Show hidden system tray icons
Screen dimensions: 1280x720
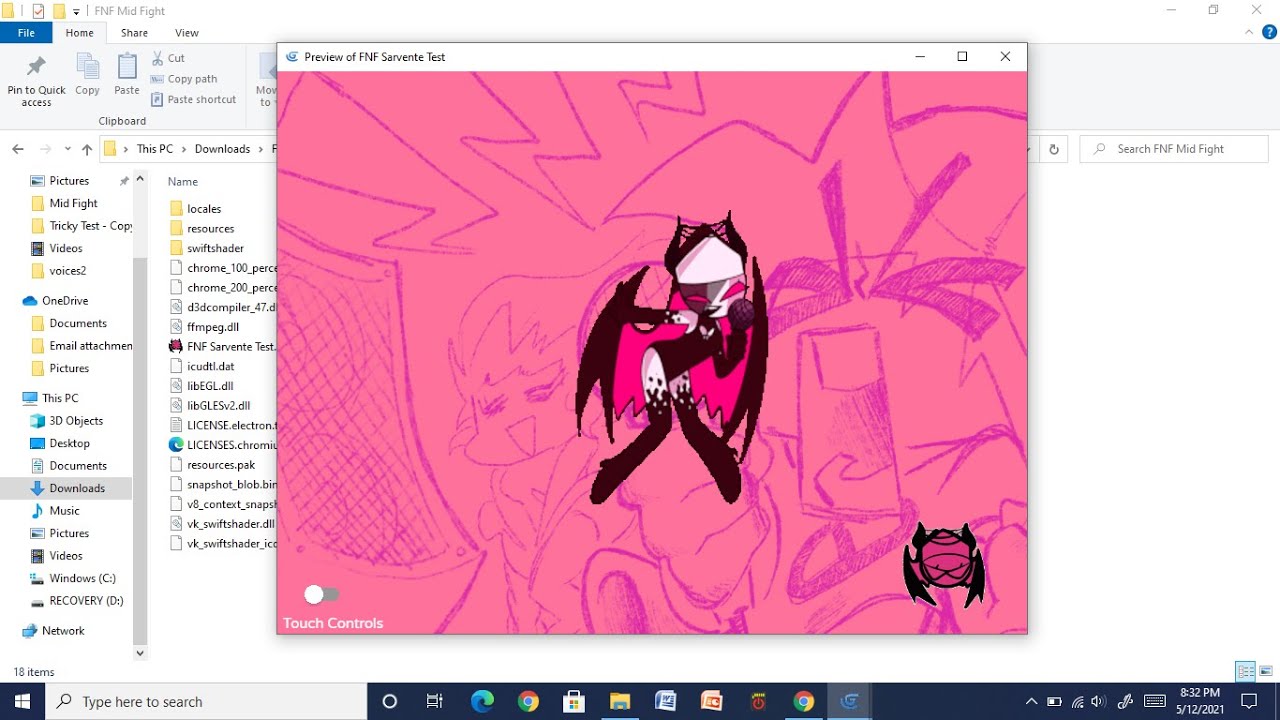pos(1031,701)
